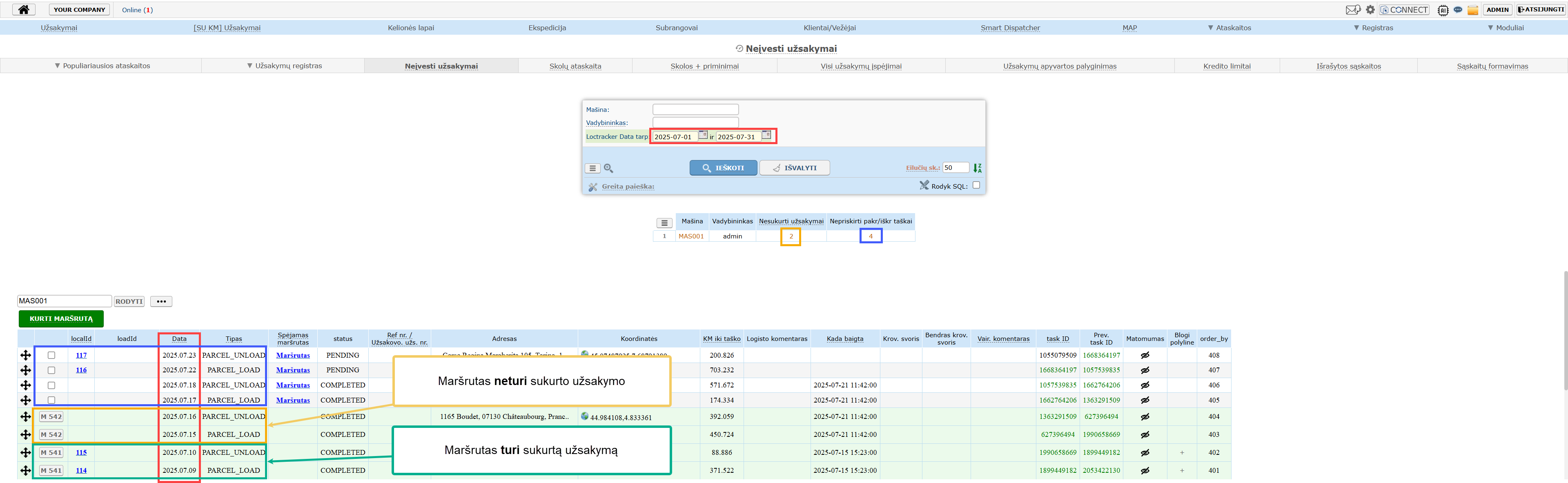Screen dimensions: 1568x483
Task: Expand Užsakymų registras submenu
Action: coord(284,66)
